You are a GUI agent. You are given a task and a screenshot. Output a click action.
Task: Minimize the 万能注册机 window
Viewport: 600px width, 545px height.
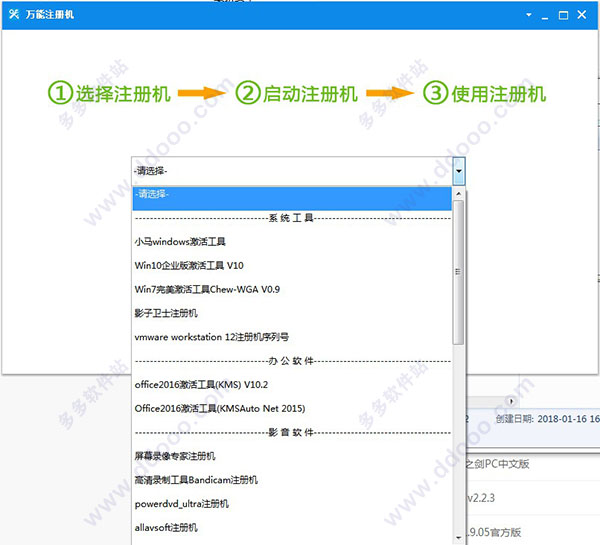pyautogui.click(x=545, y=16)
